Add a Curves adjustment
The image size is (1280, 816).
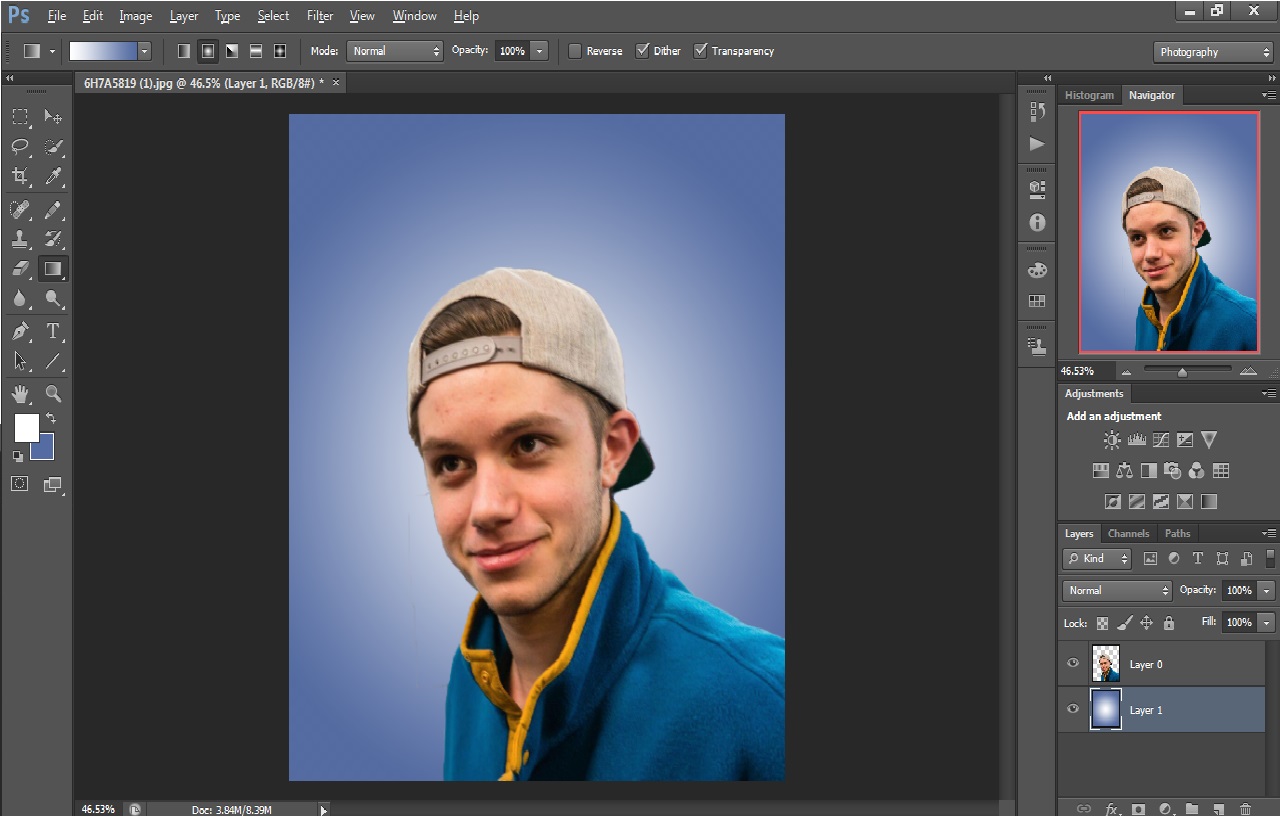(1161, 440)
